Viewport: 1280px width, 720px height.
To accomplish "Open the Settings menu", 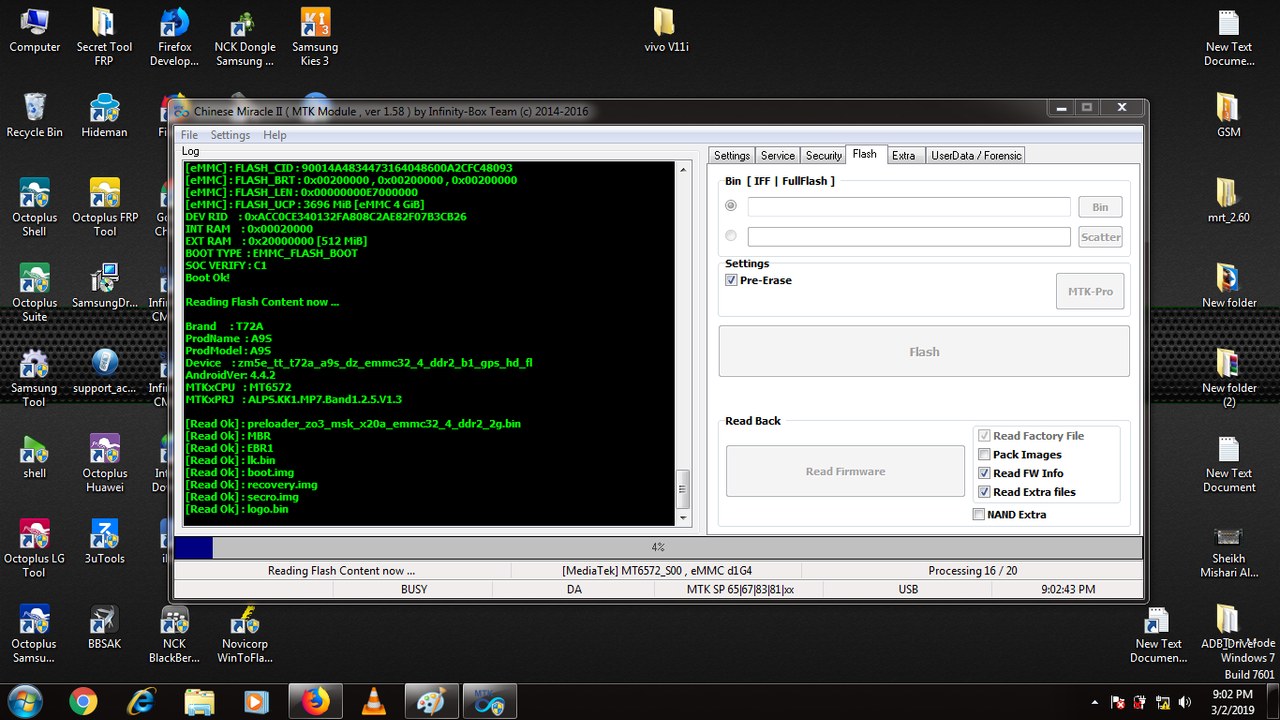I will (230, 135).
